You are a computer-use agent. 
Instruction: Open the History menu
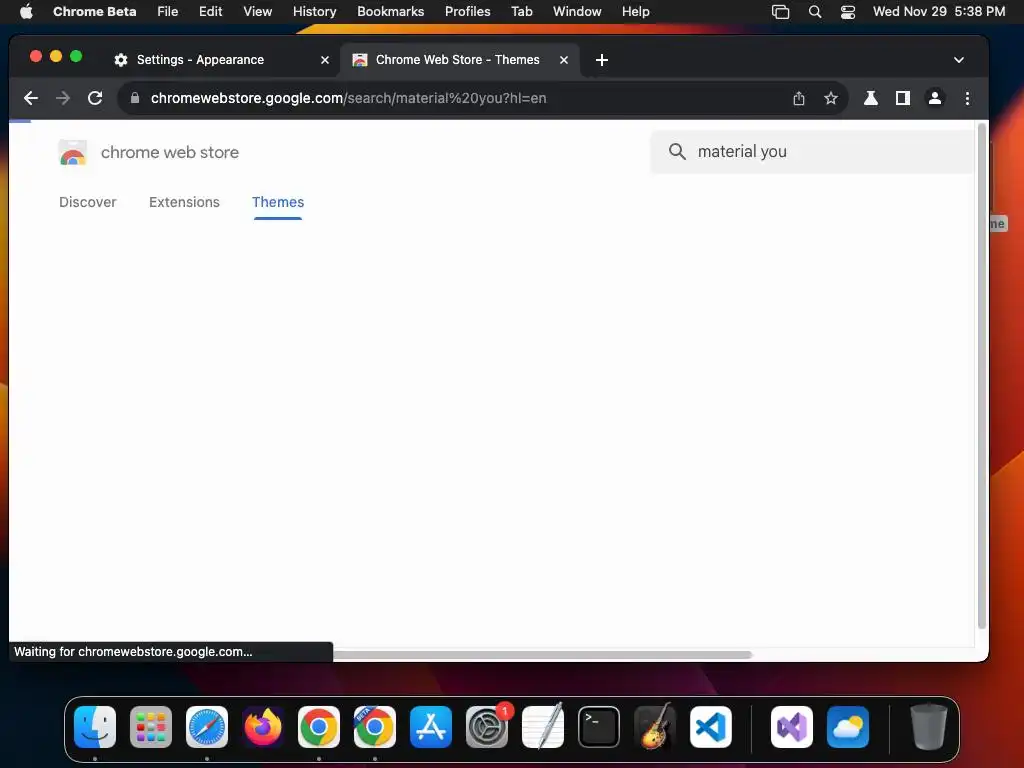click(314, 11)
